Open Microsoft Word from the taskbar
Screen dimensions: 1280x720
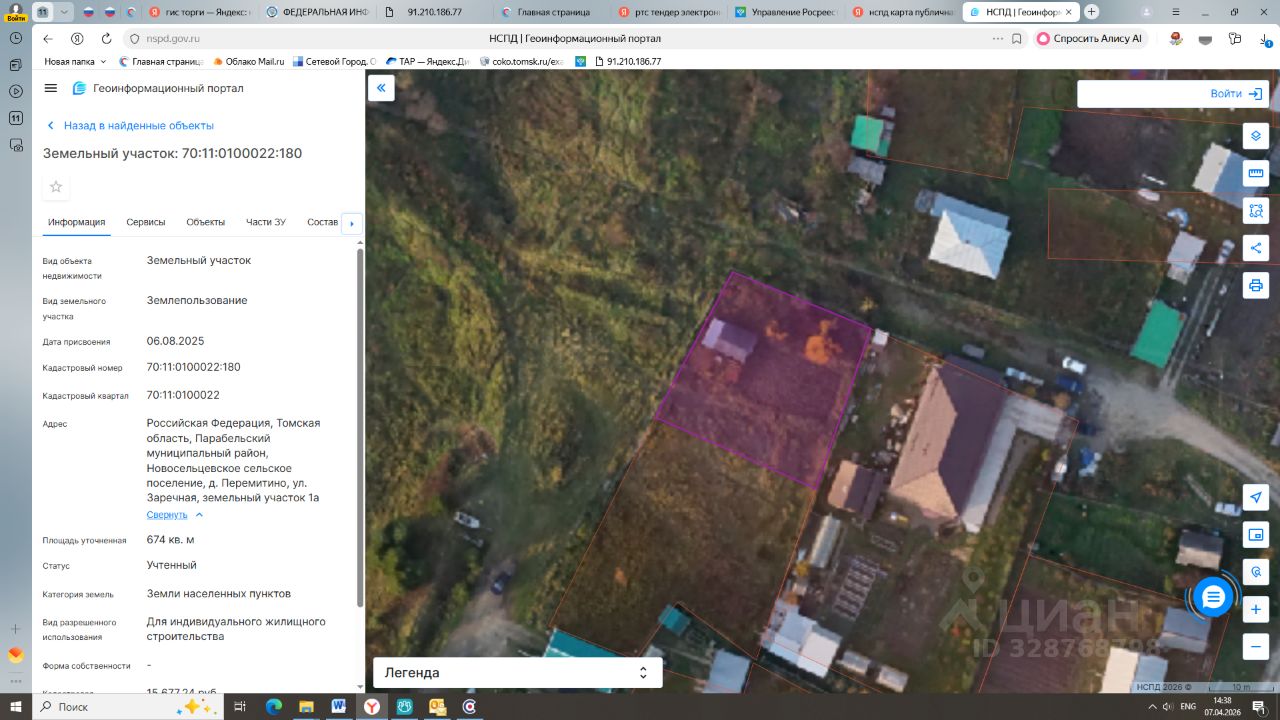click(x=338, y=706)
